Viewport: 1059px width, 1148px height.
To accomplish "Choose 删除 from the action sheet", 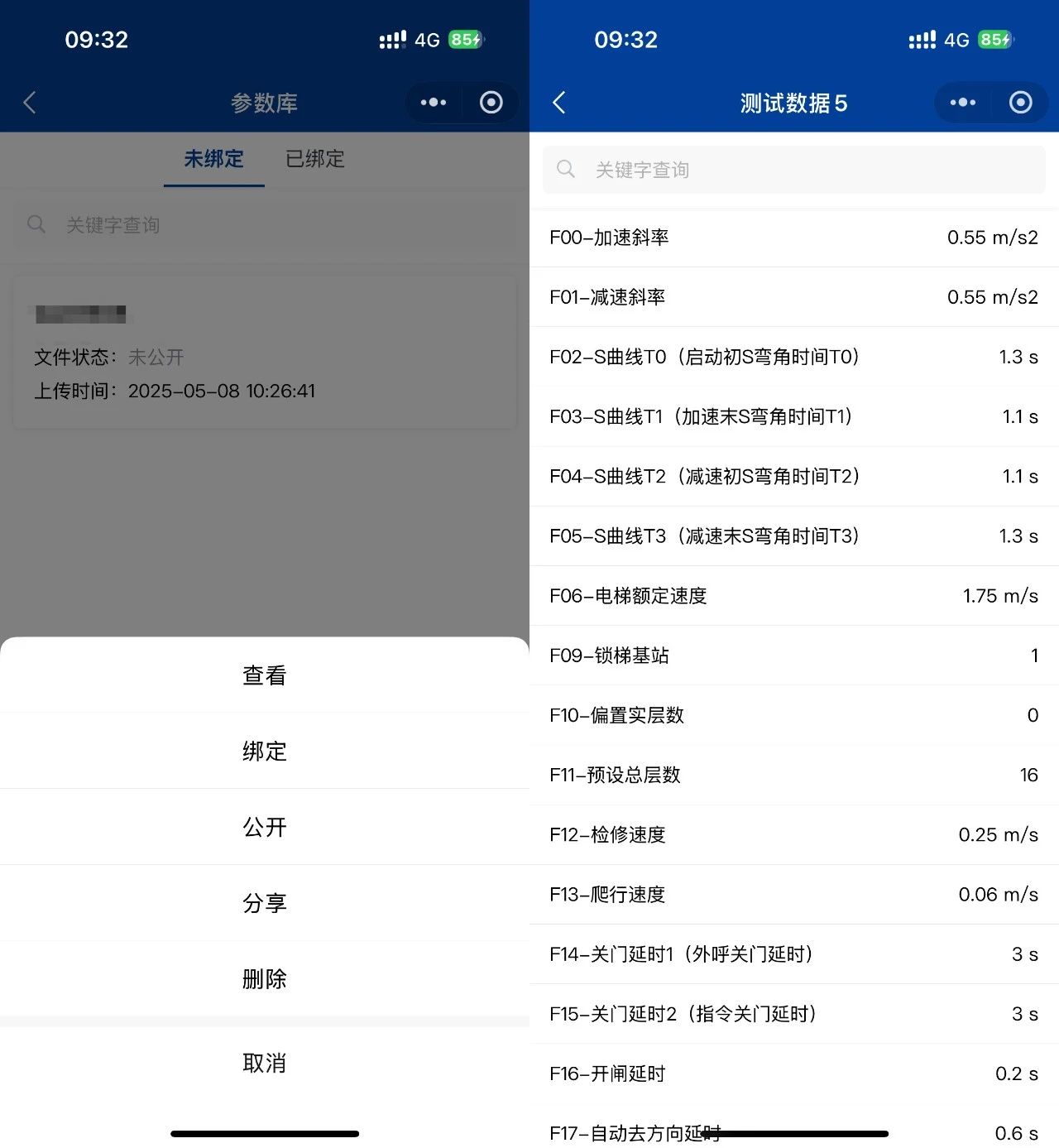I will 265,979.
